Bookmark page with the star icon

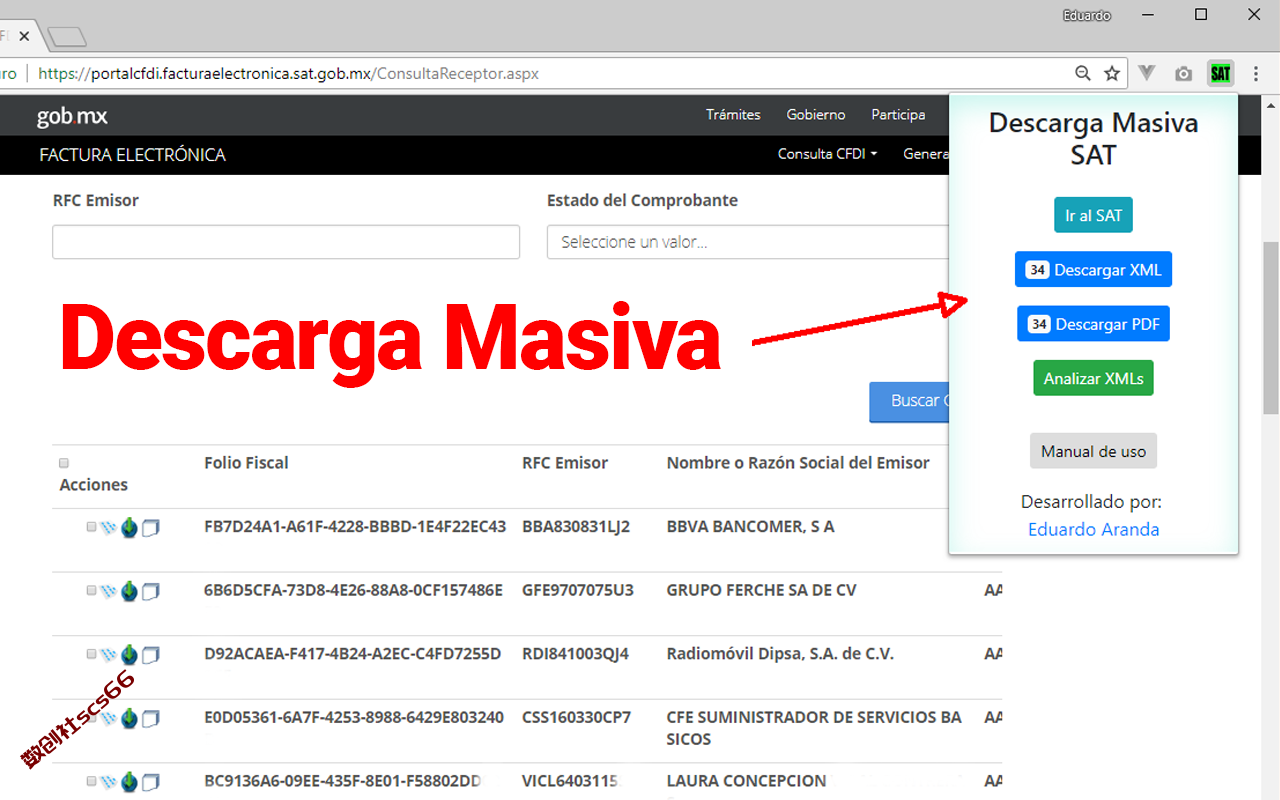(x=1111, y=73)
